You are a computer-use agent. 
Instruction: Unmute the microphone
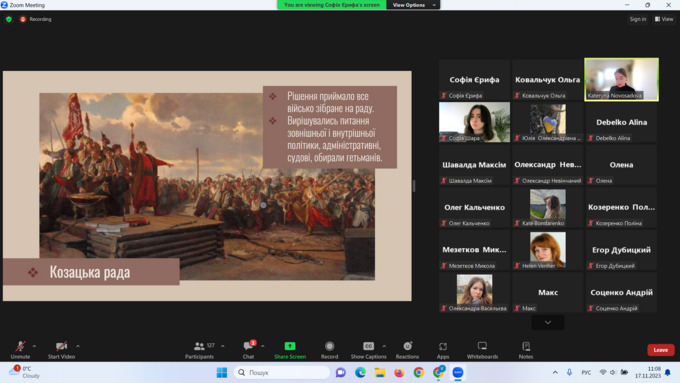pos(20,350)
